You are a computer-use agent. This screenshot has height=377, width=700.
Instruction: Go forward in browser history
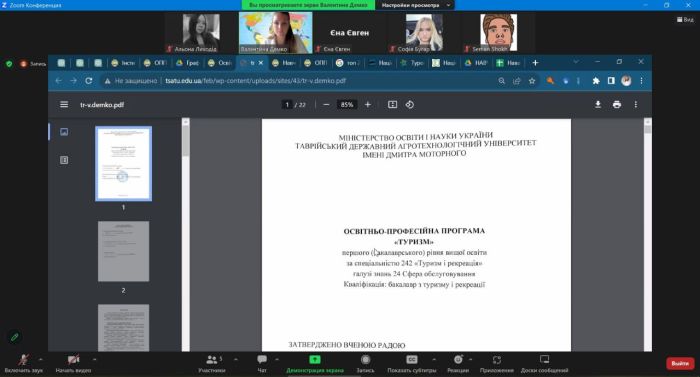(x=74, y=81)
